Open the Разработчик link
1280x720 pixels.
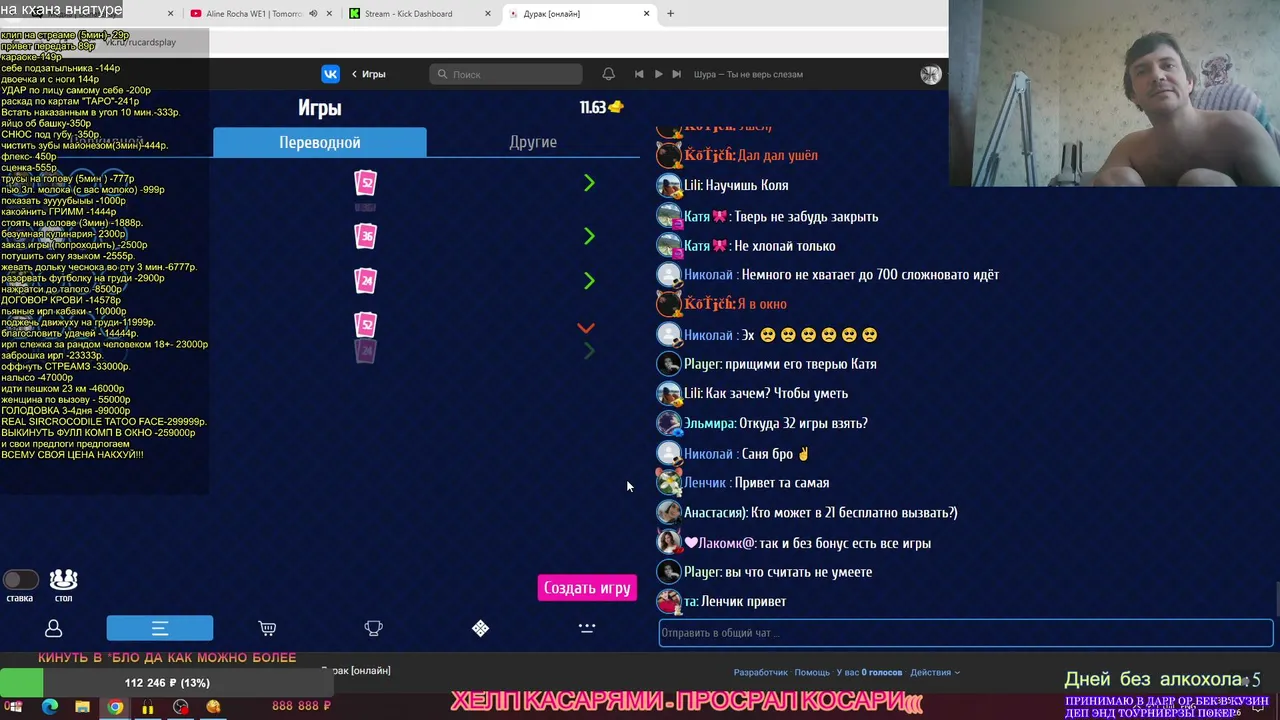(x=761, y=672)
